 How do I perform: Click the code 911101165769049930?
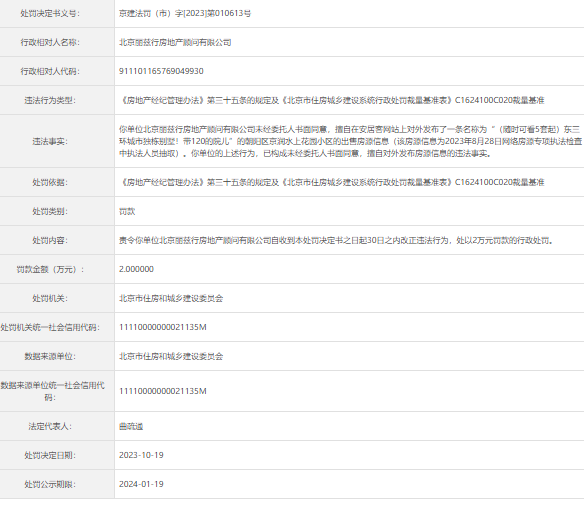161,71
